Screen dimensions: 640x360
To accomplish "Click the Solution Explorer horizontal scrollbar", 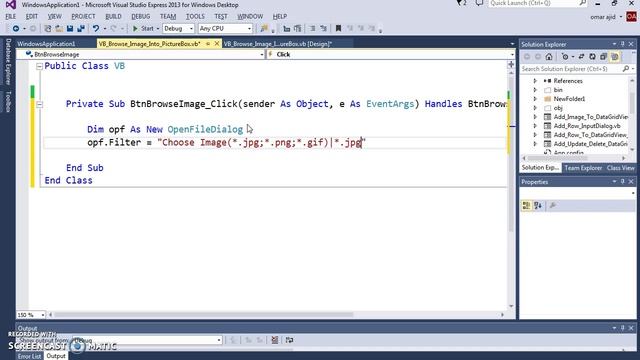I will coord(557,158).
